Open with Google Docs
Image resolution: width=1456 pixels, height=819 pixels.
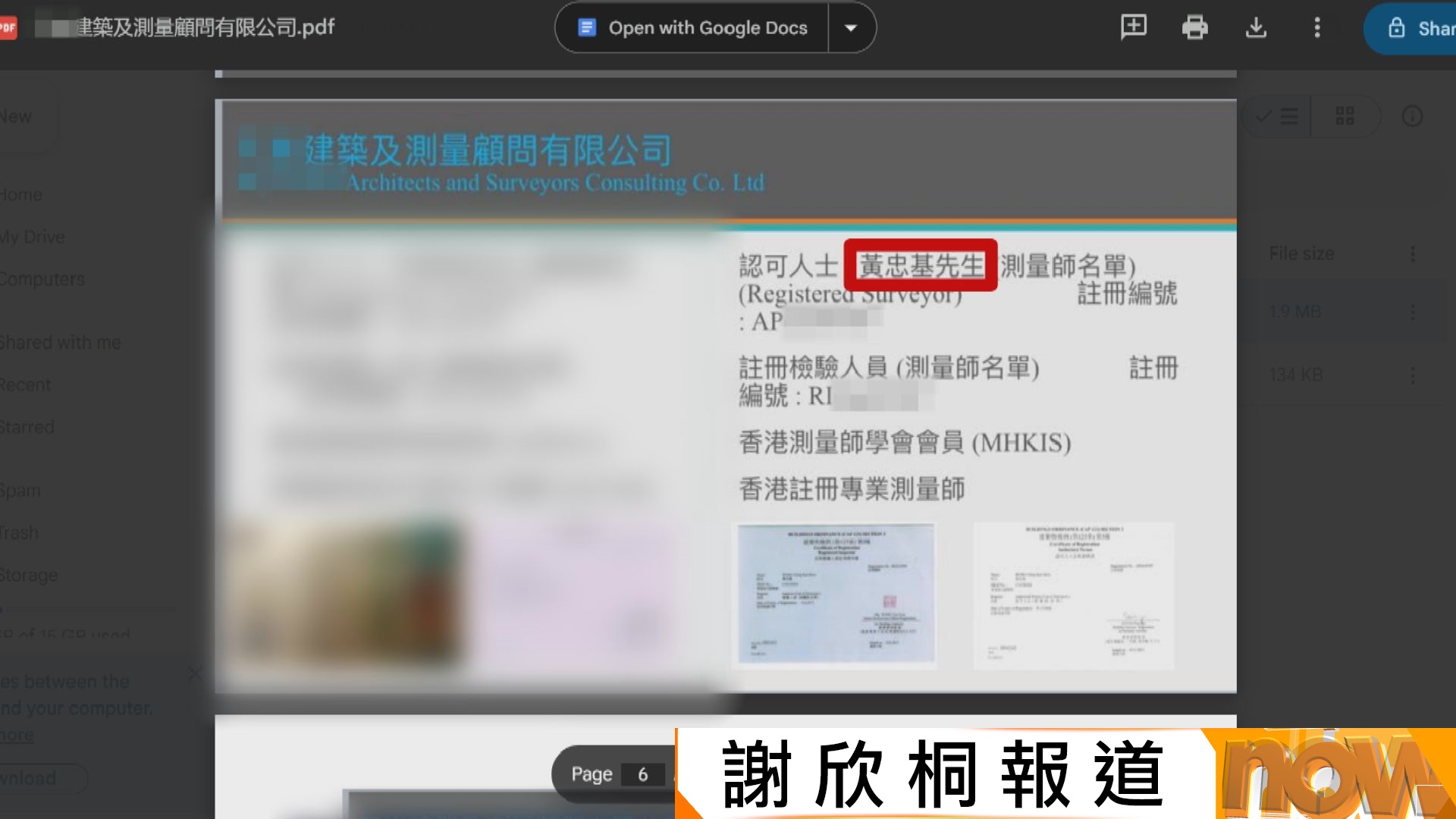pos(692,28)
